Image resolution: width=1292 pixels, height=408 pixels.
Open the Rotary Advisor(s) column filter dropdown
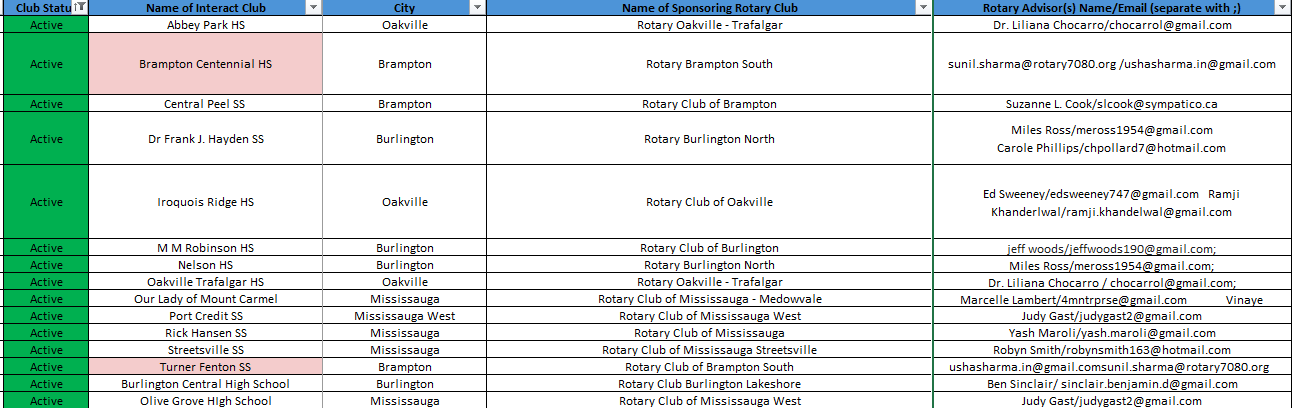point(1281,8)
